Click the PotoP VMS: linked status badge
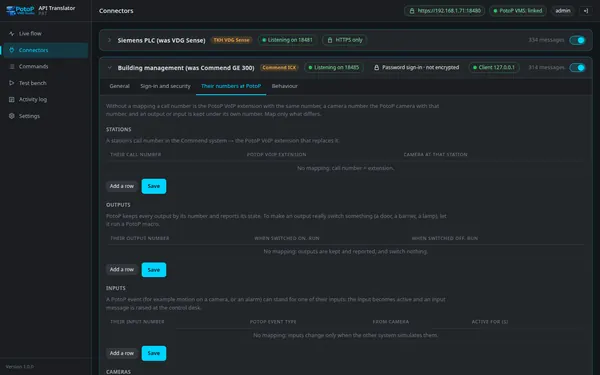 [x=518, y=11]
